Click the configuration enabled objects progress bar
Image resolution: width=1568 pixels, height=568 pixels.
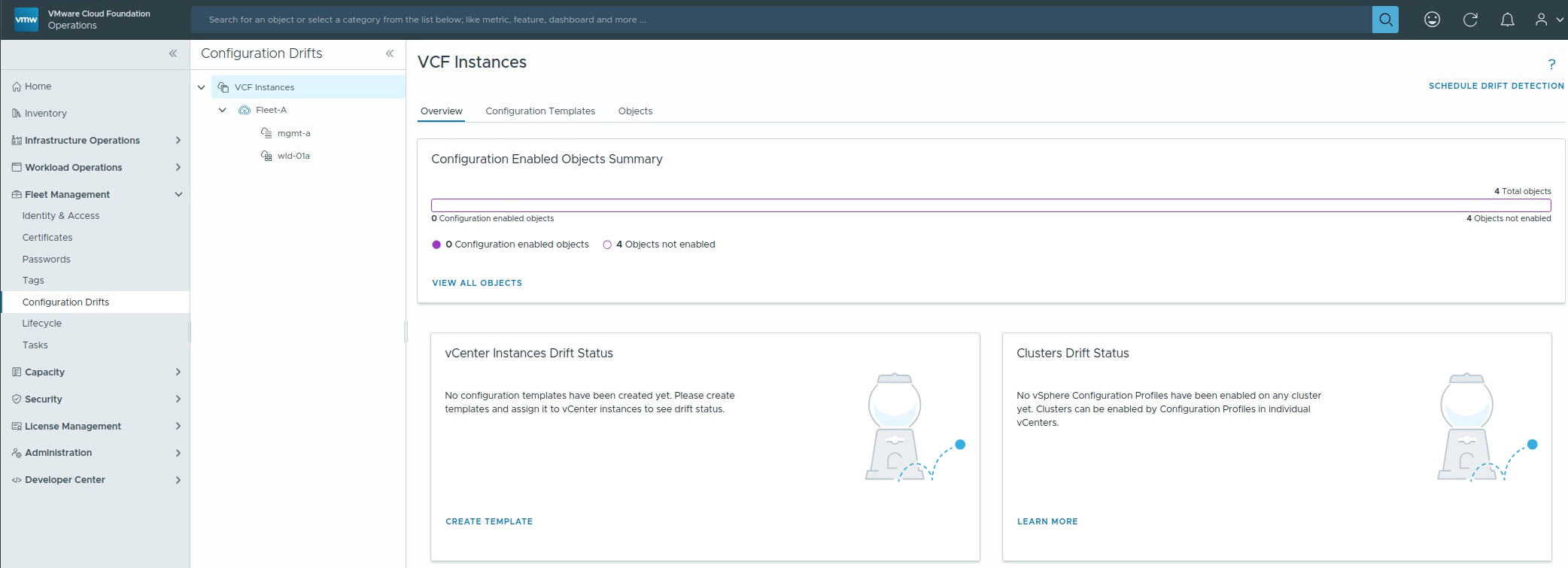coord(990,205)
